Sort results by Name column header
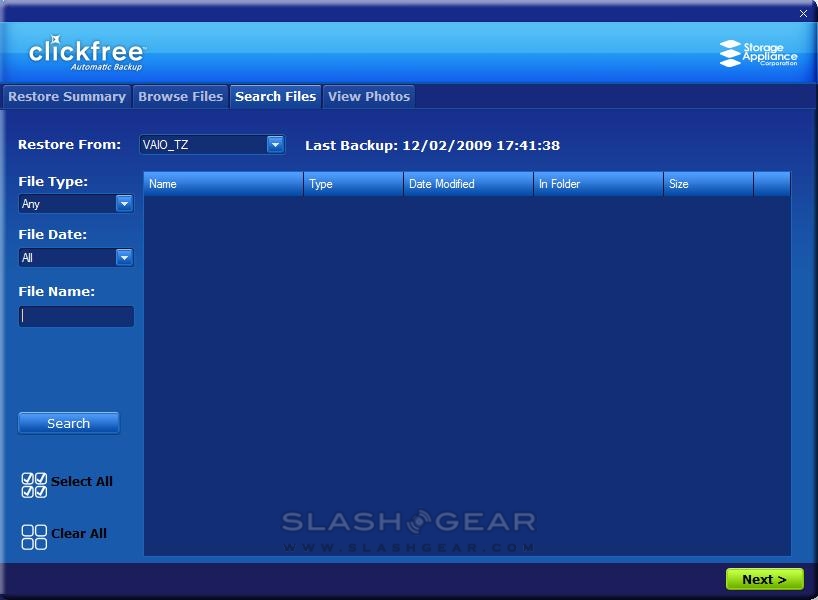The image size is (818, 600). click(223, 184)
